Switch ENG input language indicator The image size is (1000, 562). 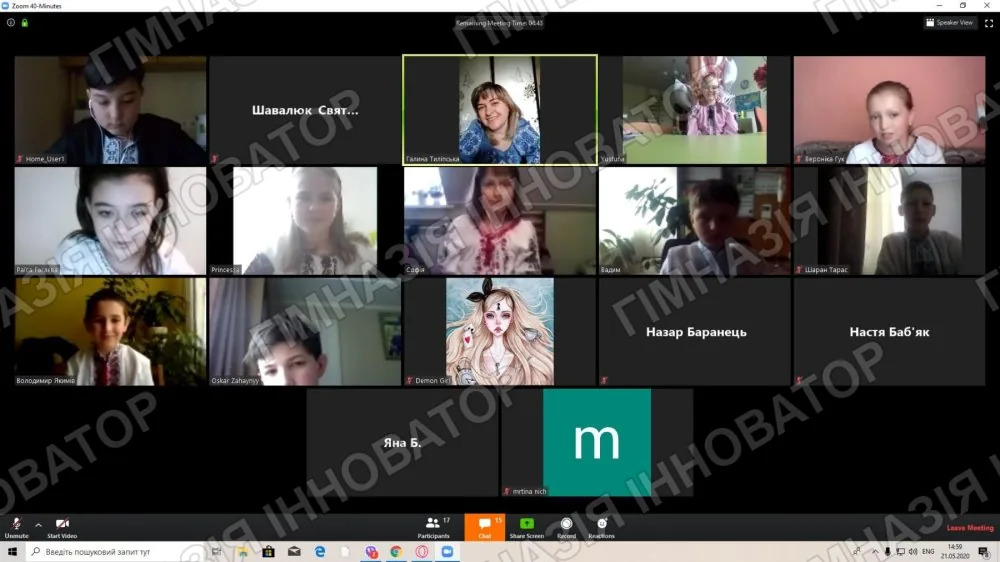coord(928,552)
